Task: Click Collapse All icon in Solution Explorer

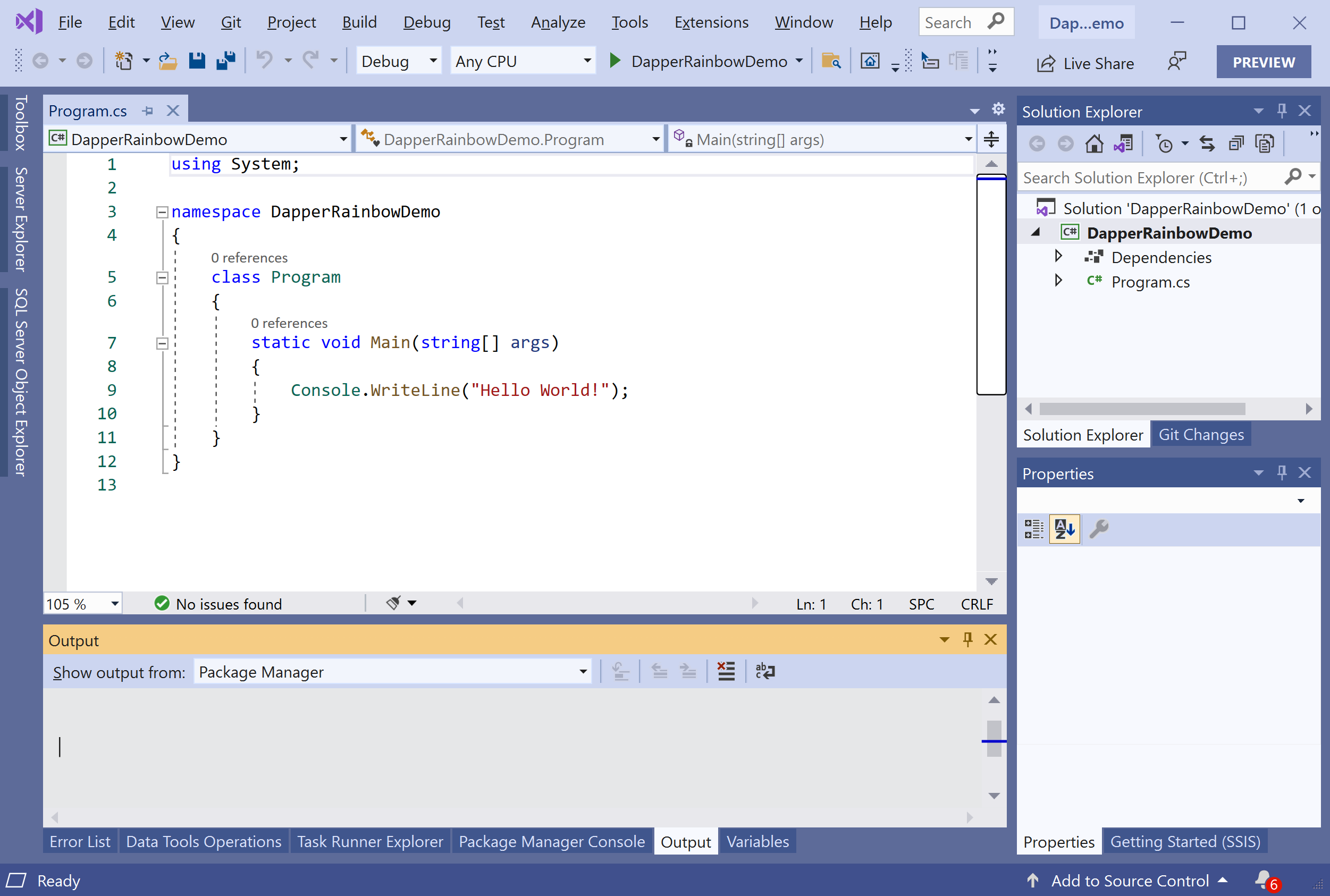Action: coord(1236,143)
